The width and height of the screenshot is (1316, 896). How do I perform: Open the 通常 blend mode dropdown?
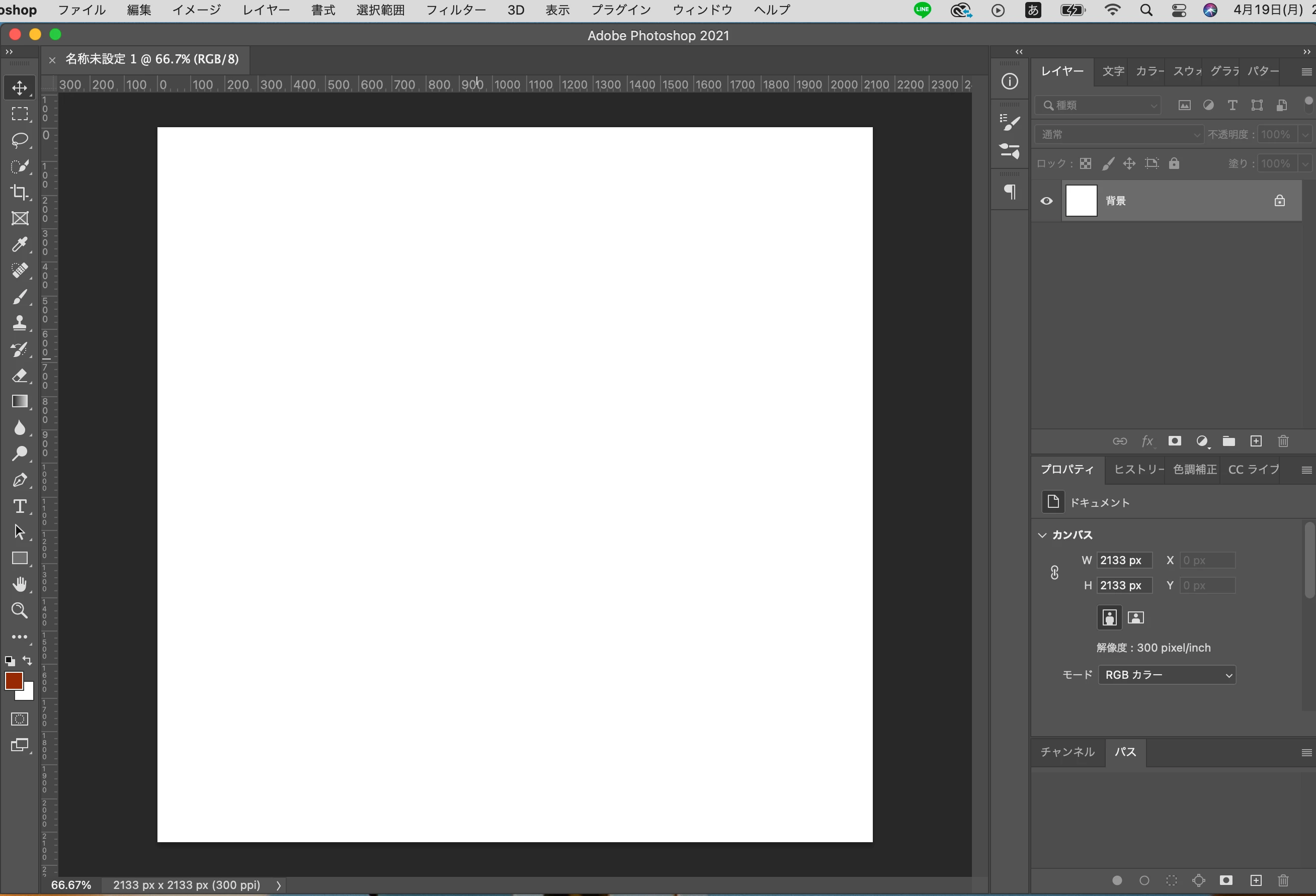point(1118,135)
